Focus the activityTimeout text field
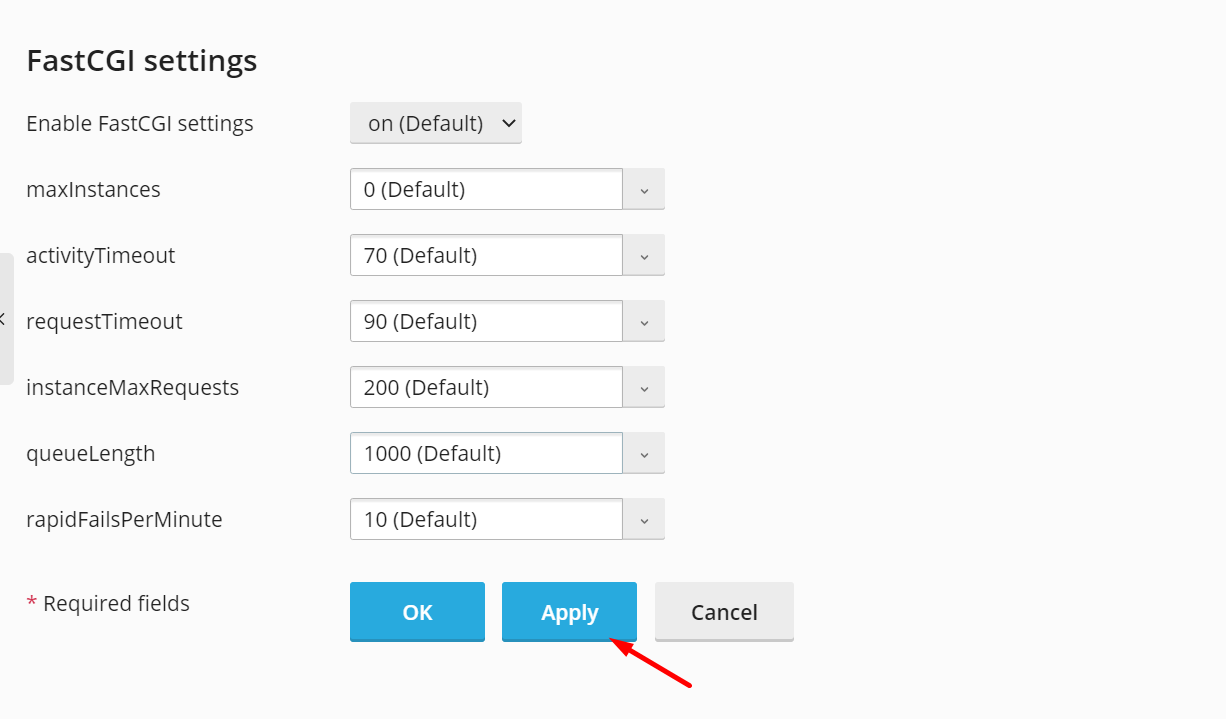1226x719 pixels. [486, 255]
